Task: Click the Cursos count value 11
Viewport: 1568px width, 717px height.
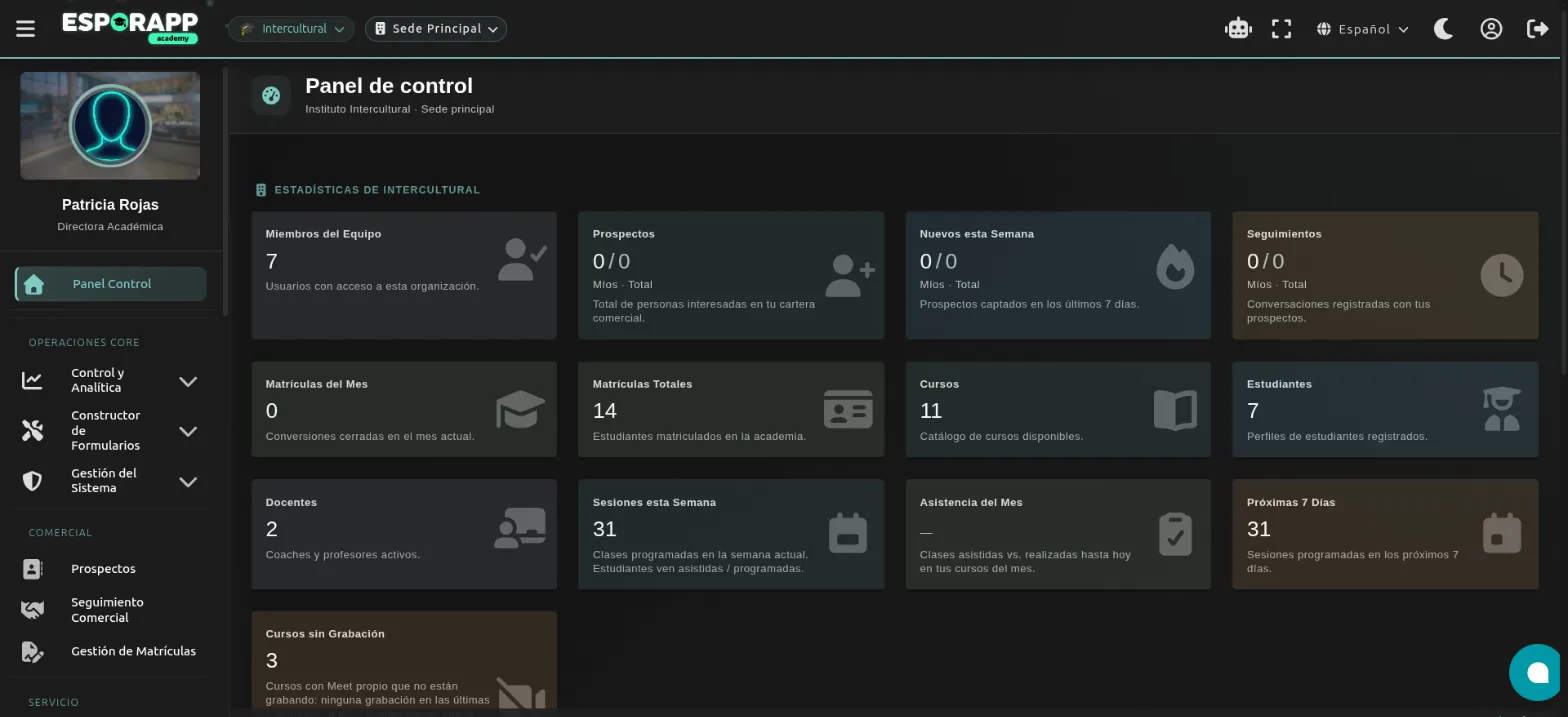Action: [x=931, y=411]
